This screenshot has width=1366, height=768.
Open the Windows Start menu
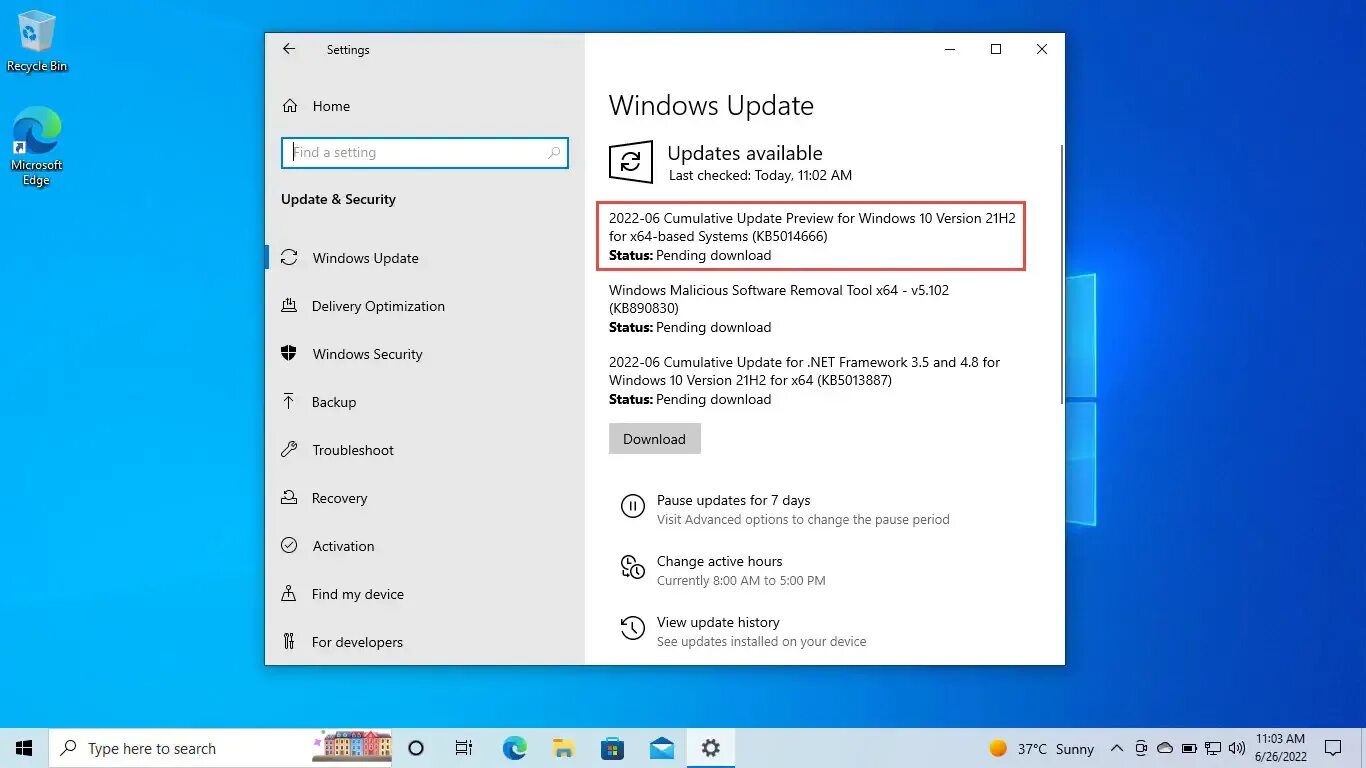pyautogui.click(x=24, y=748)
